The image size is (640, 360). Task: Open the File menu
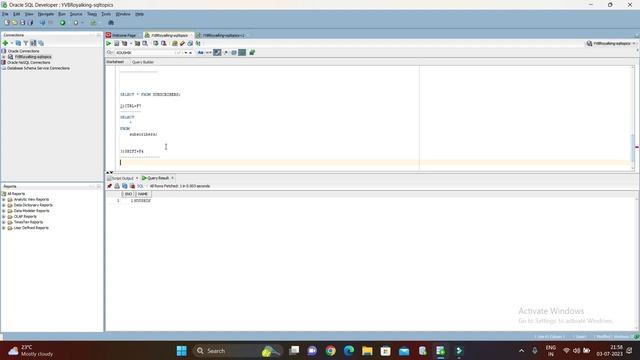tap(5, 14)
